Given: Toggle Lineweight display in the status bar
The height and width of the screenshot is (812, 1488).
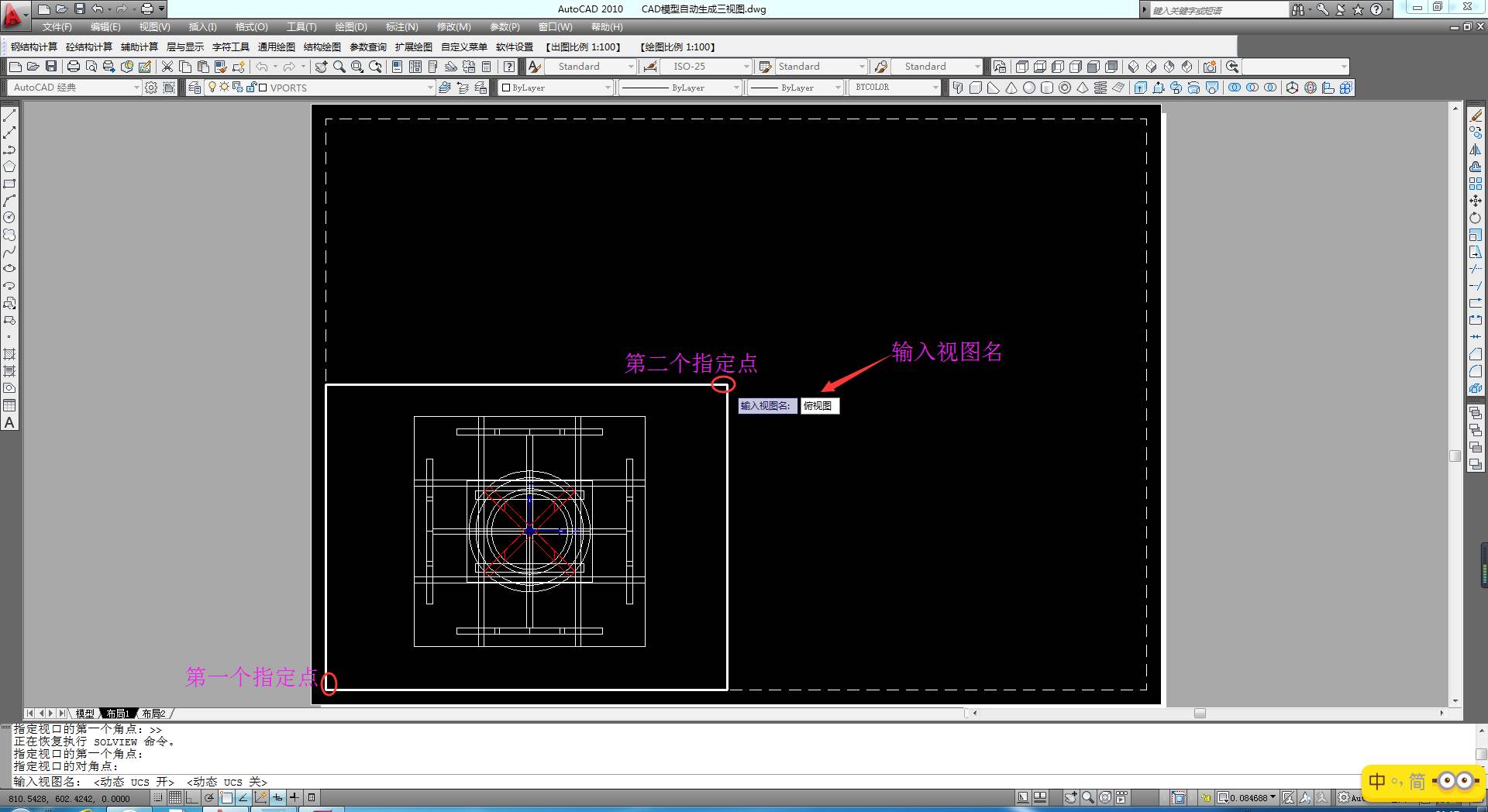Looking at the screenshot, I should pyautogui.click(x=294, y=797).
